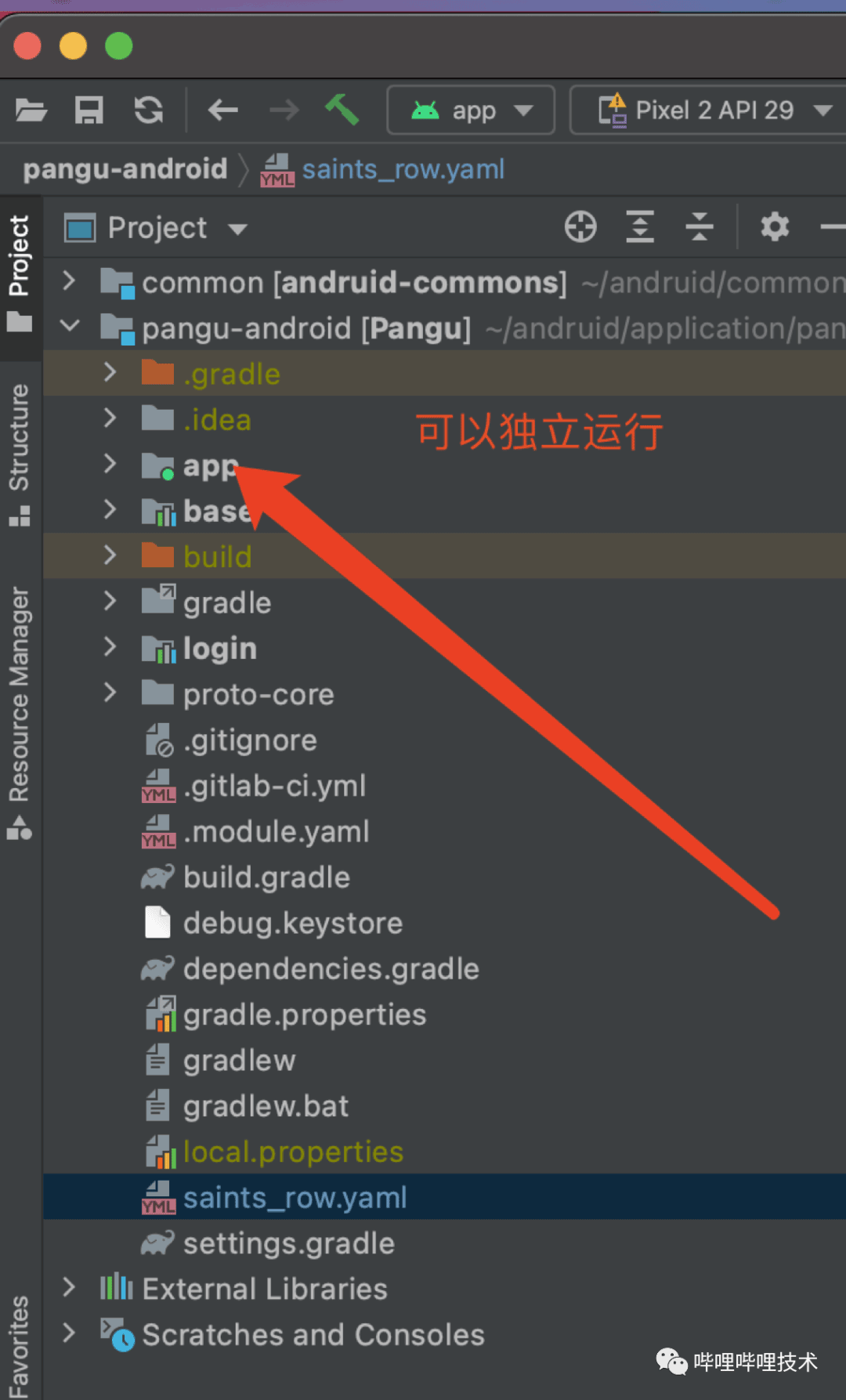
Task: Select the build.gradle file
Action: click(266, 877)
